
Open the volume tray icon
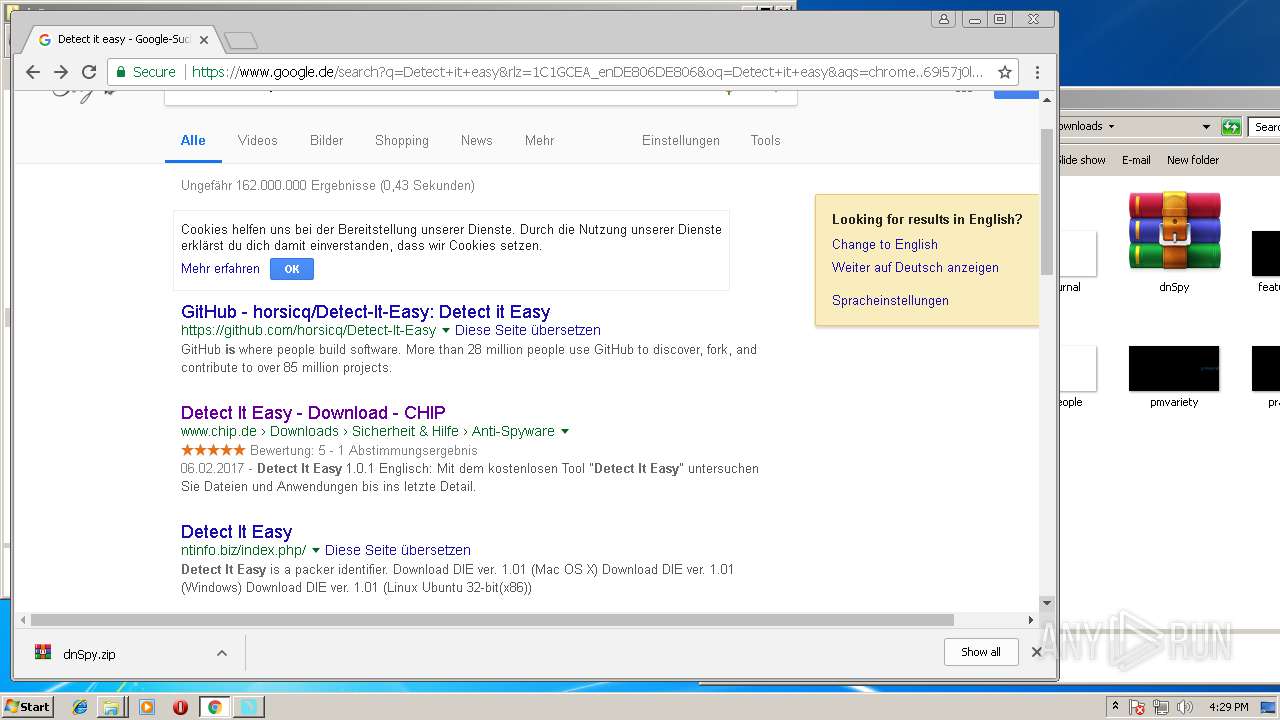click(x=1185, y=707)
